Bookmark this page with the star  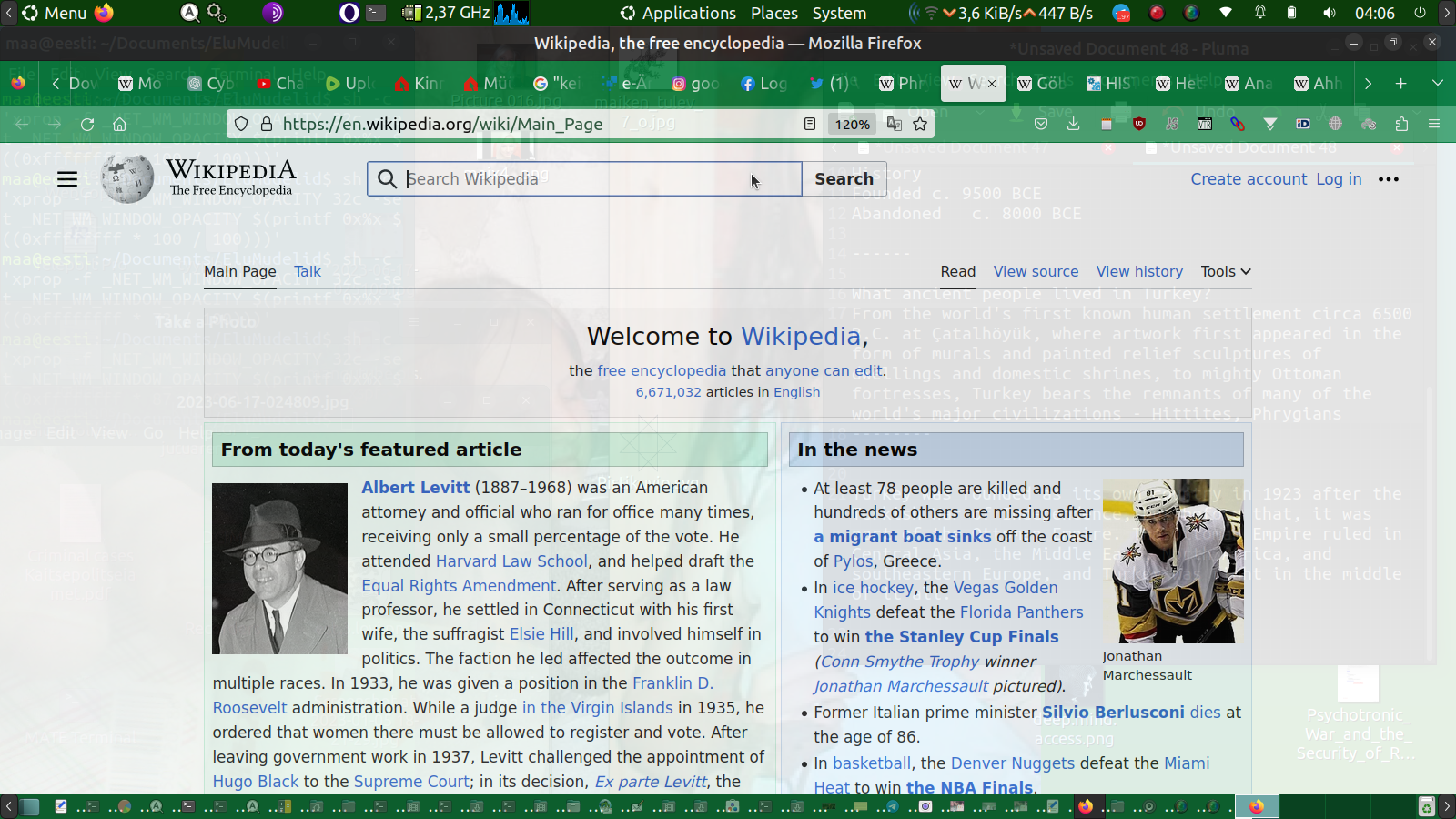point(920,125)
